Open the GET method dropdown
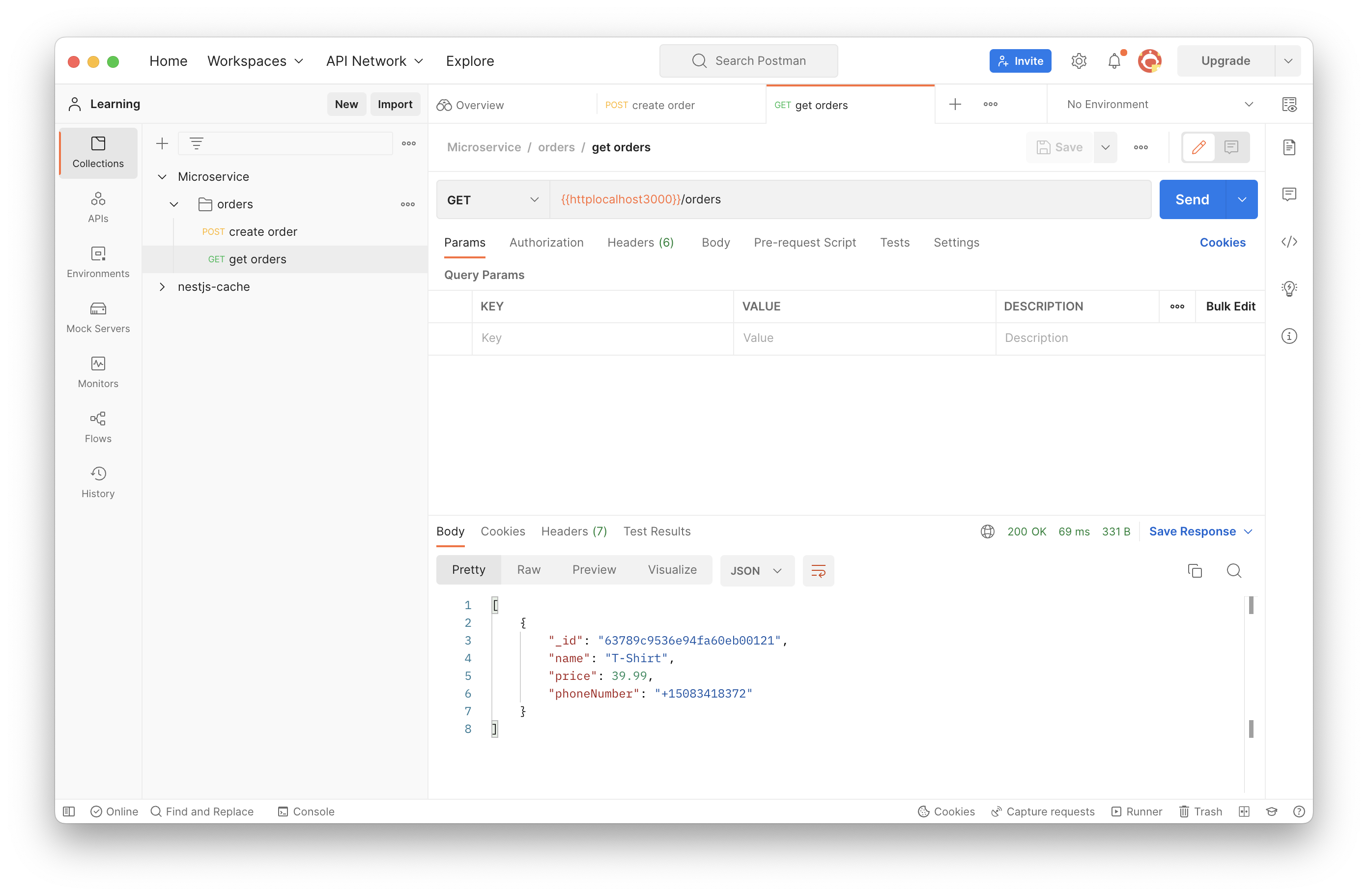The width and height of the screenshot is (1368, 896). coord(492,200)
